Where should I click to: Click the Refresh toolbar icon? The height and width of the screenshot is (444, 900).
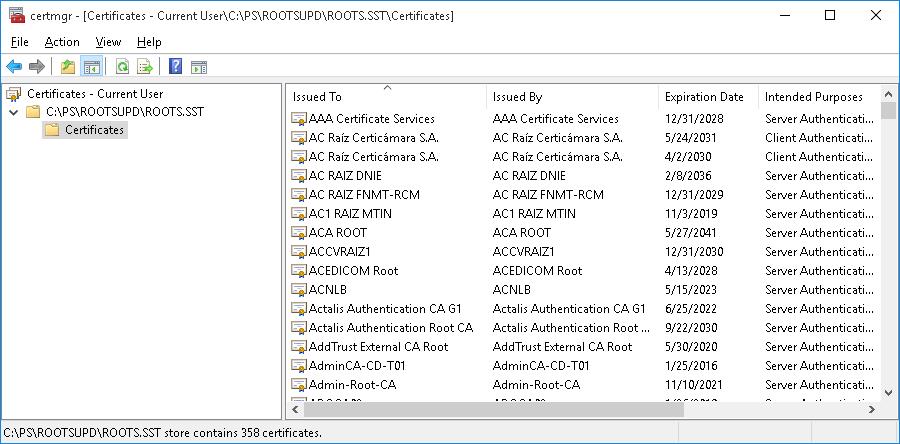click(122, 67)
